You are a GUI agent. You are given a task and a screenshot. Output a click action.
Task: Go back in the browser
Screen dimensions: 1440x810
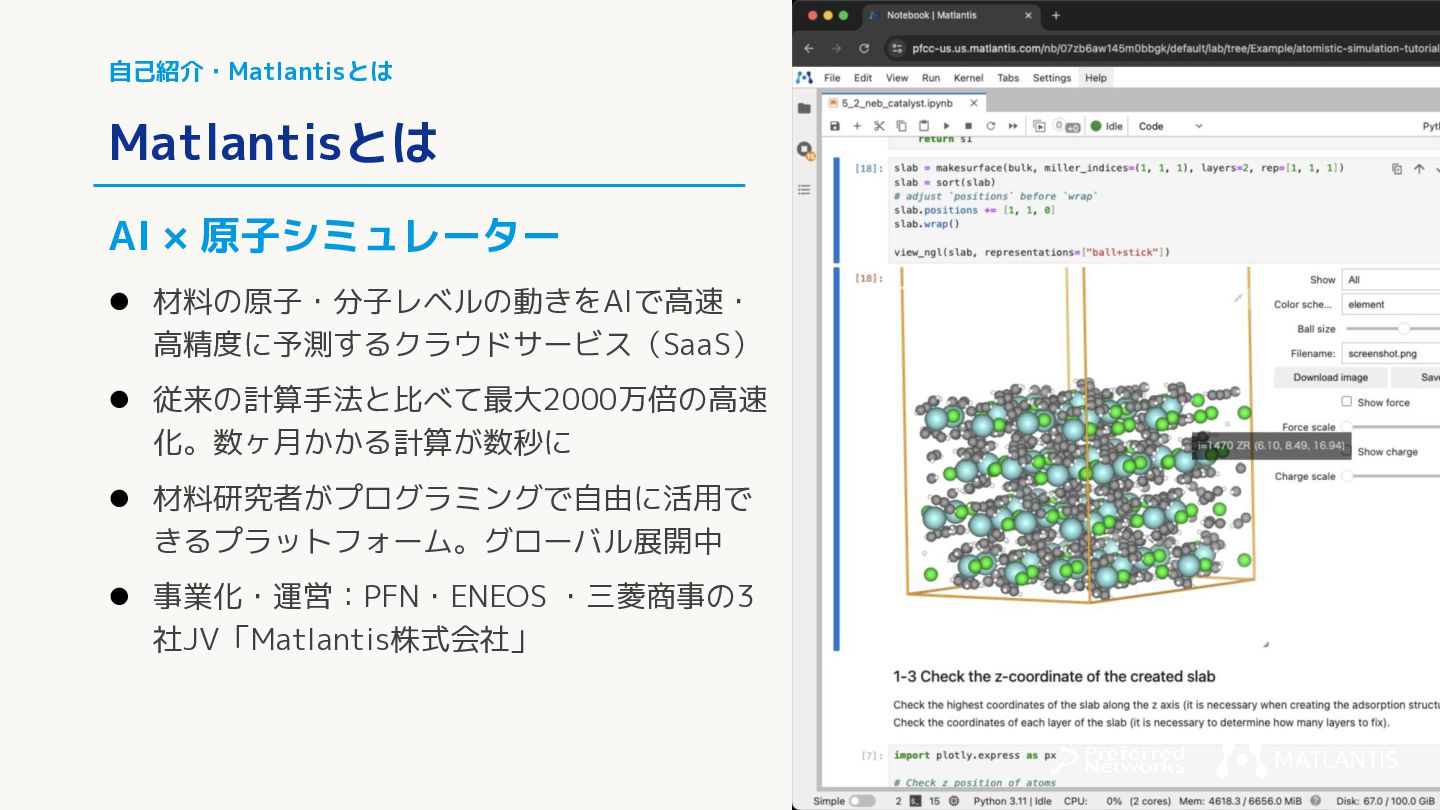pos(809,48)
